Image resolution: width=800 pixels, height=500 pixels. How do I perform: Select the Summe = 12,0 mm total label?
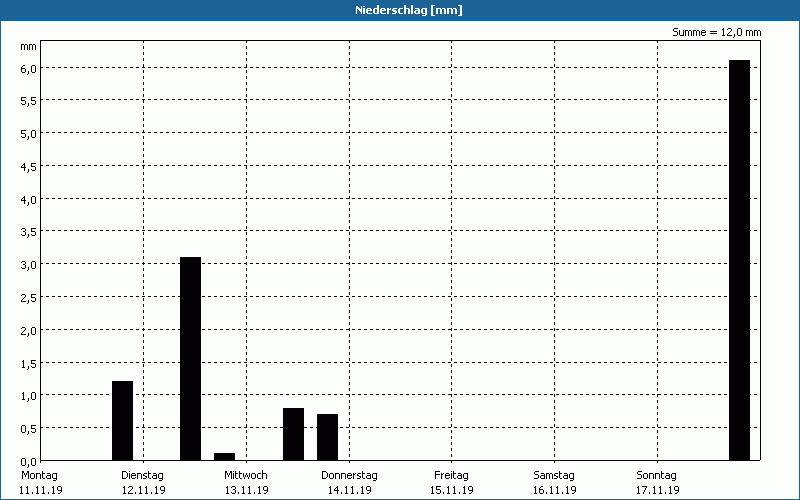pyautogui.click(x=716, y=32)
